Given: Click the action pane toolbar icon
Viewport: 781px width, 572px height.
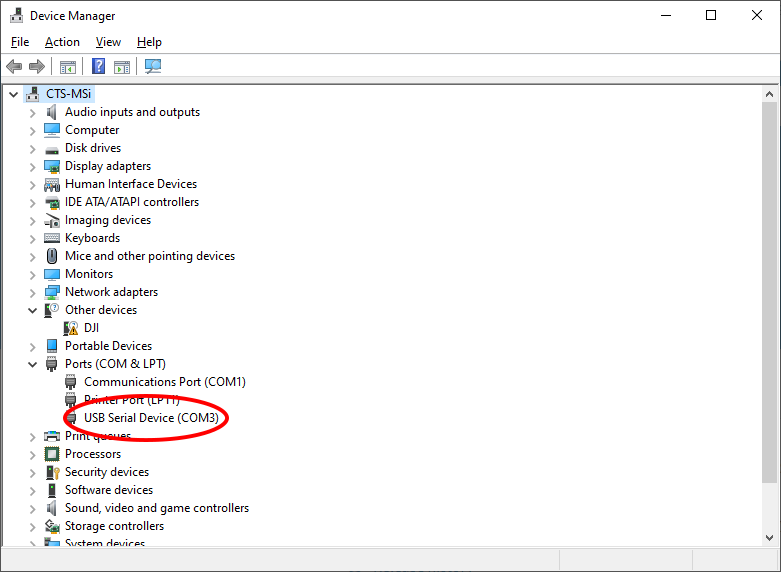Looking at the screenshot, I should tap(122, 66).
